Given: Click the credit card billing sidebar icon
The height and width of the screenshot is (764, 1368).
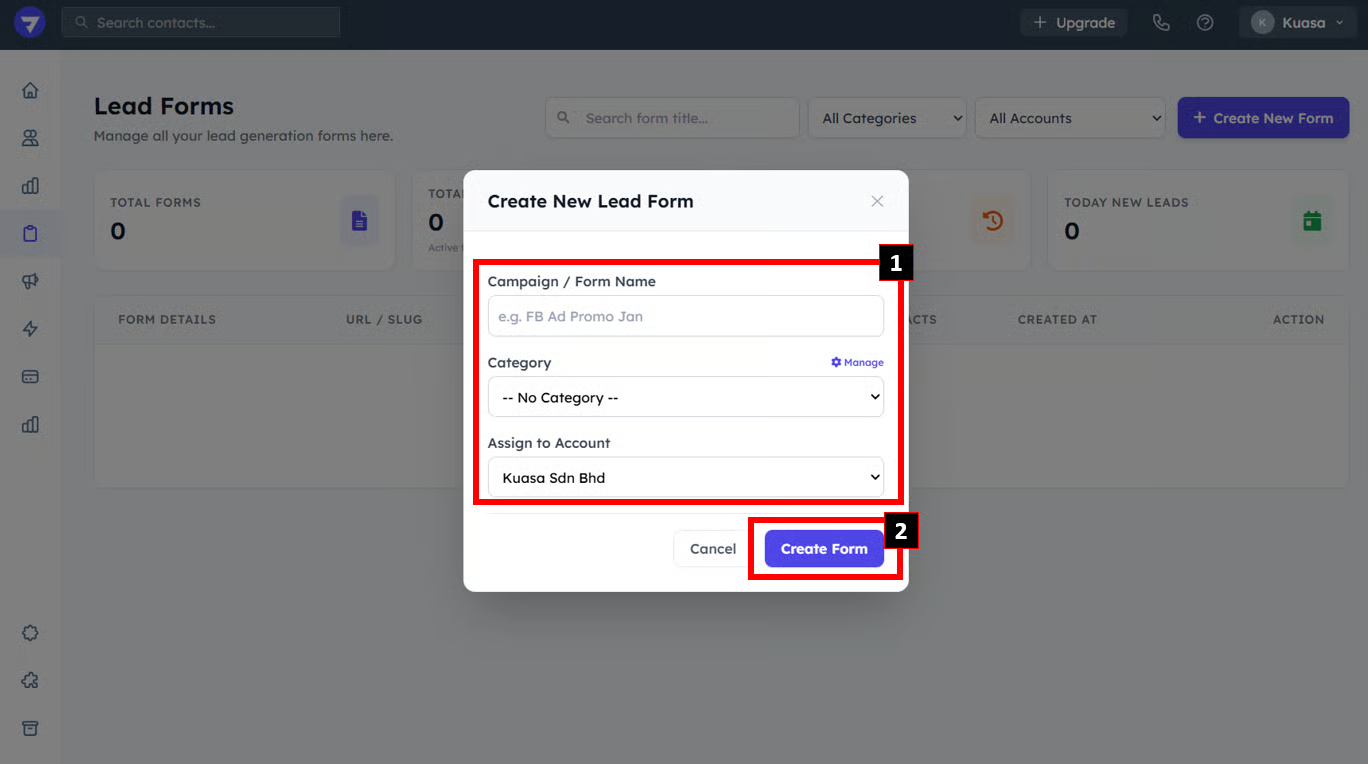Looking at the screenshot, I should pos(30,377).
